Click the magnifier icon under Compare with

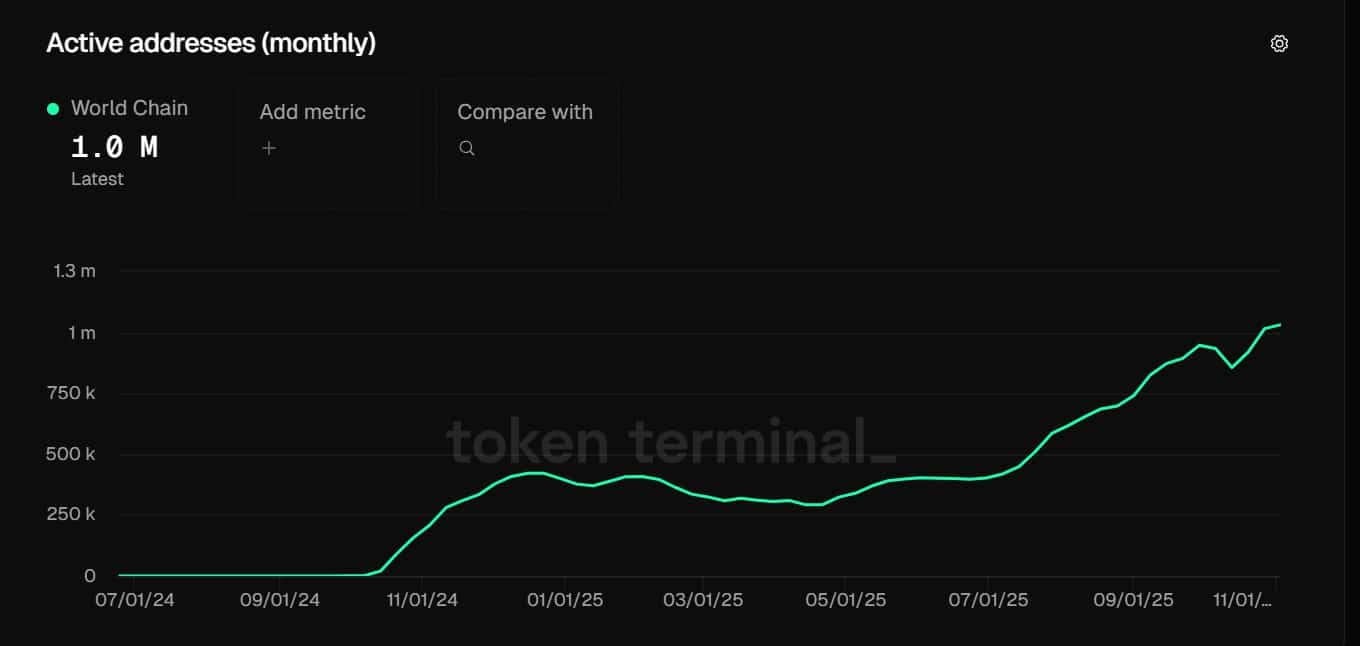coord(466,147)
